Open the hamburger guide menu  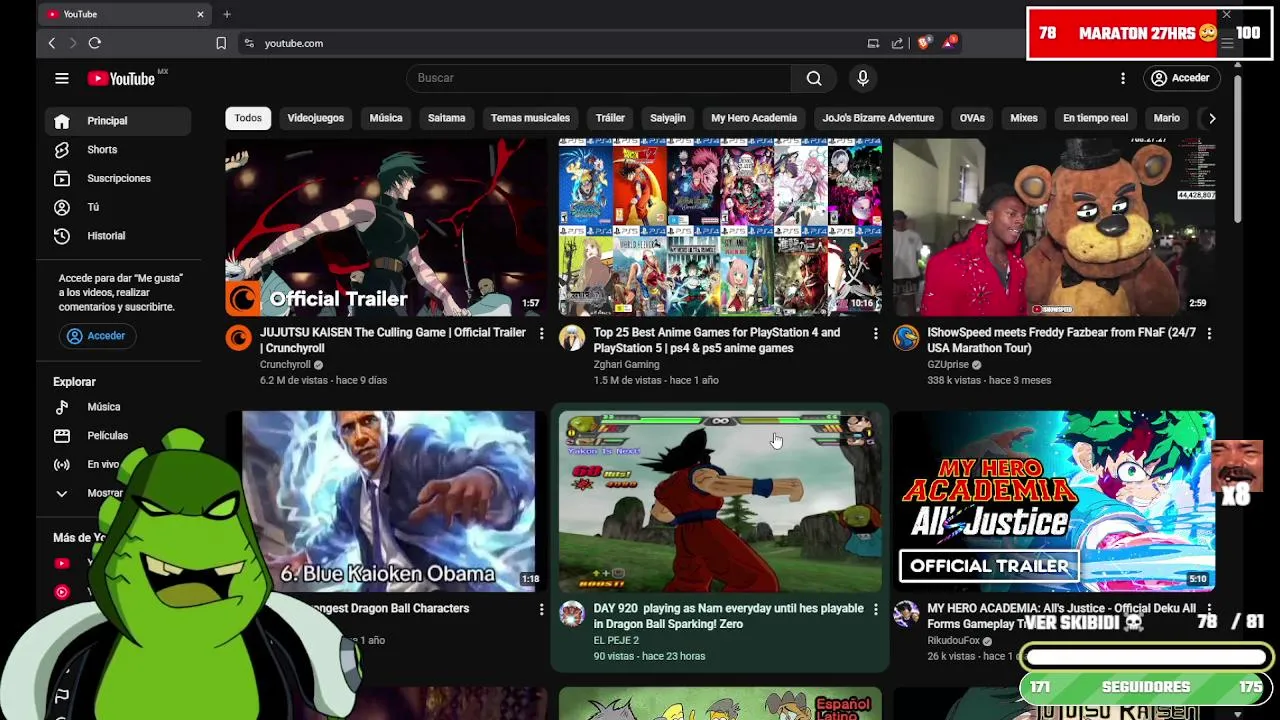[x=62, y=78]
